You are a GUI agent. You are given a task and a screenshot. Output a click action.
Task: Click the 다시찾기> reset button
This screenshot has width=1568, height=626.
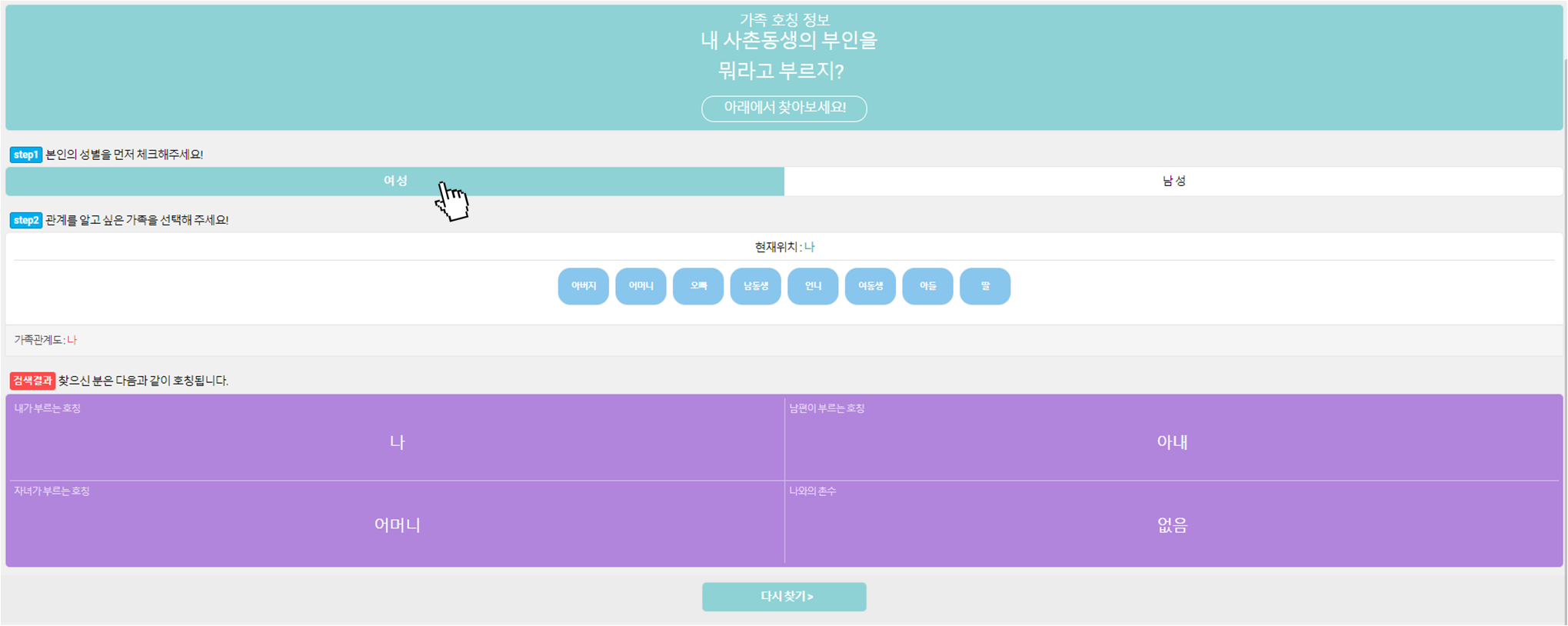(x=784, y=597)
